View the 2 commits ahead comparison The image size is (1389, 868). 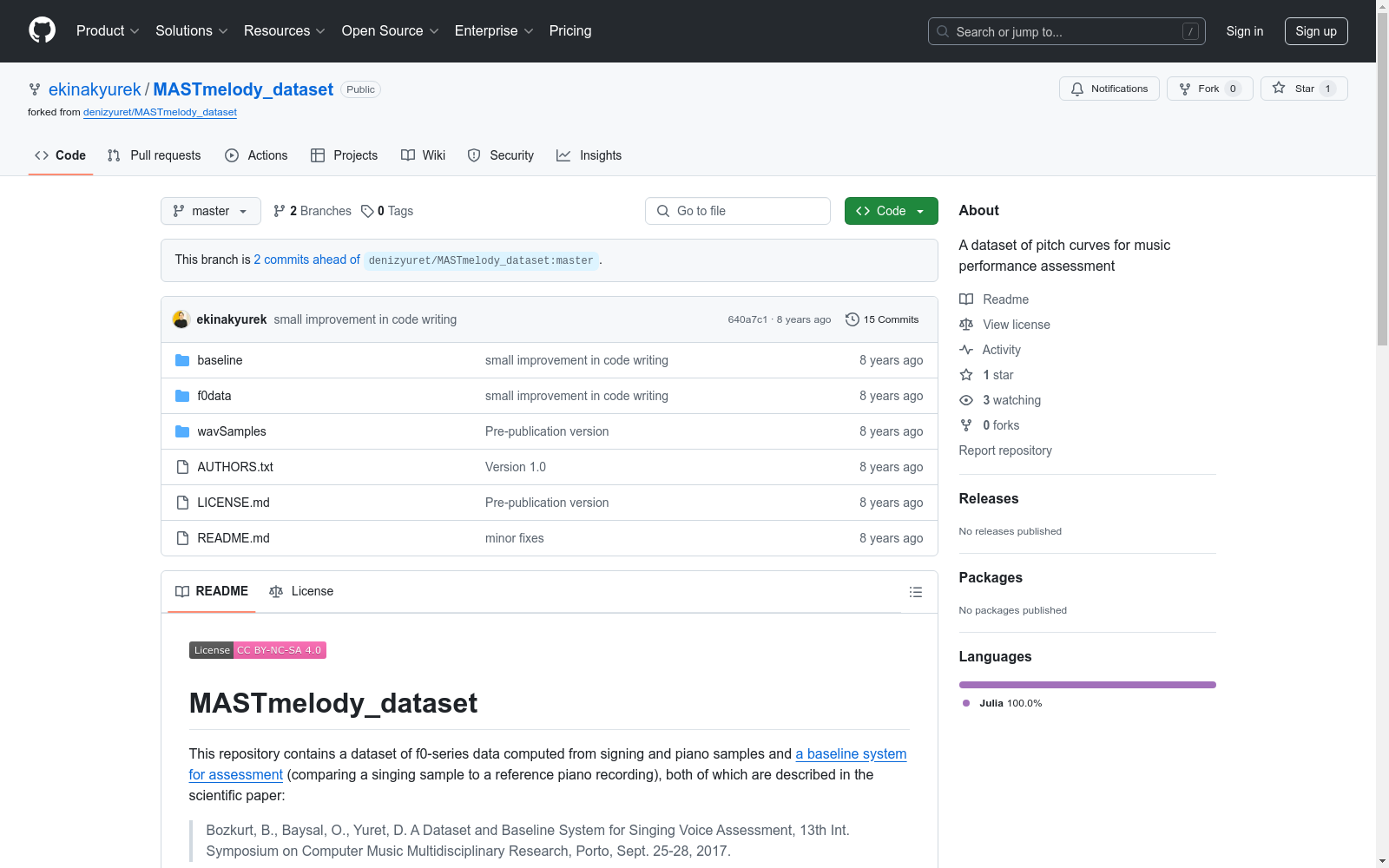click(x=306, y=260)
